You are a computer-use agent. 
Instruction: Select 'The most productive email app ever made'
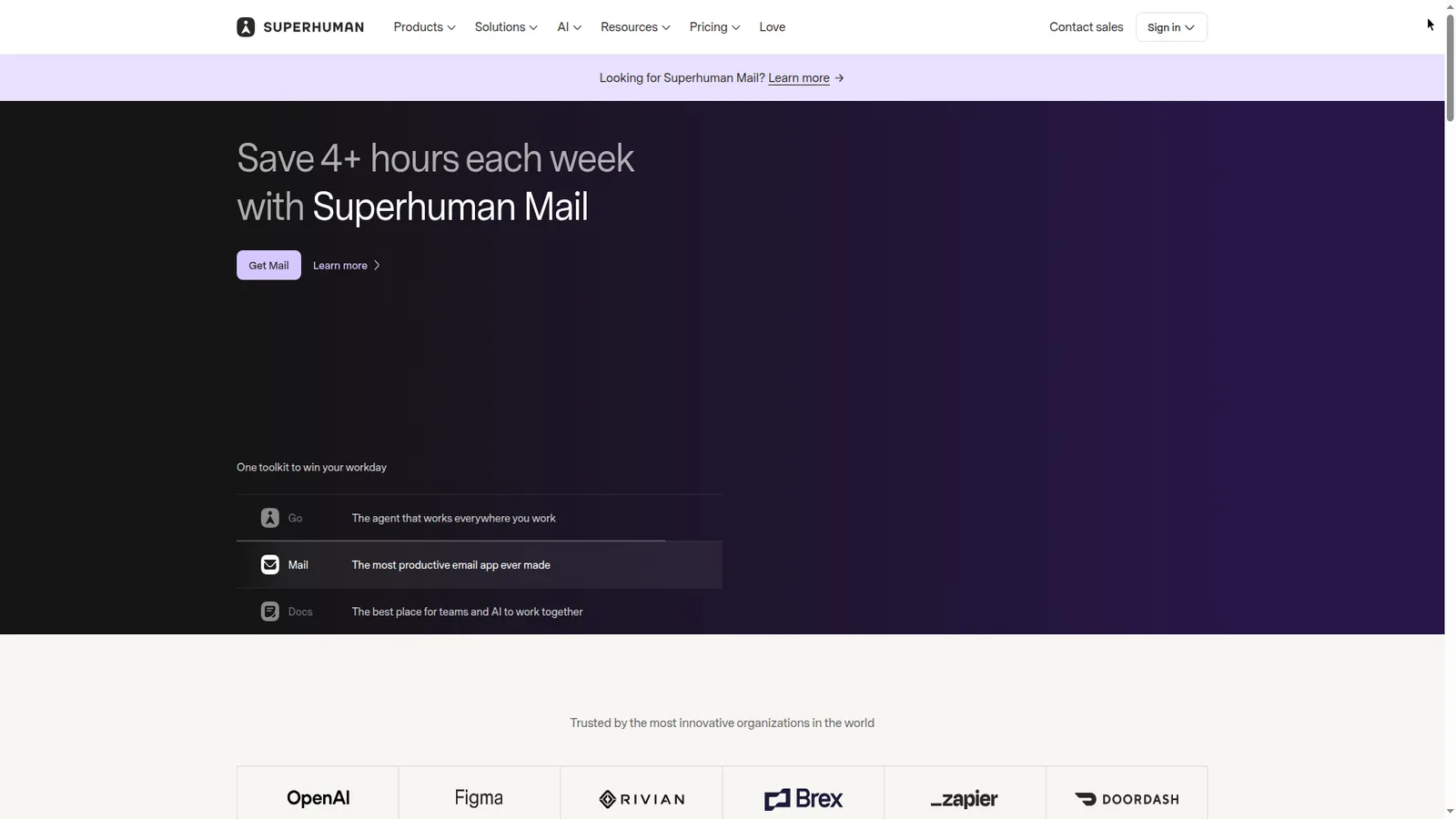[450, 565]
